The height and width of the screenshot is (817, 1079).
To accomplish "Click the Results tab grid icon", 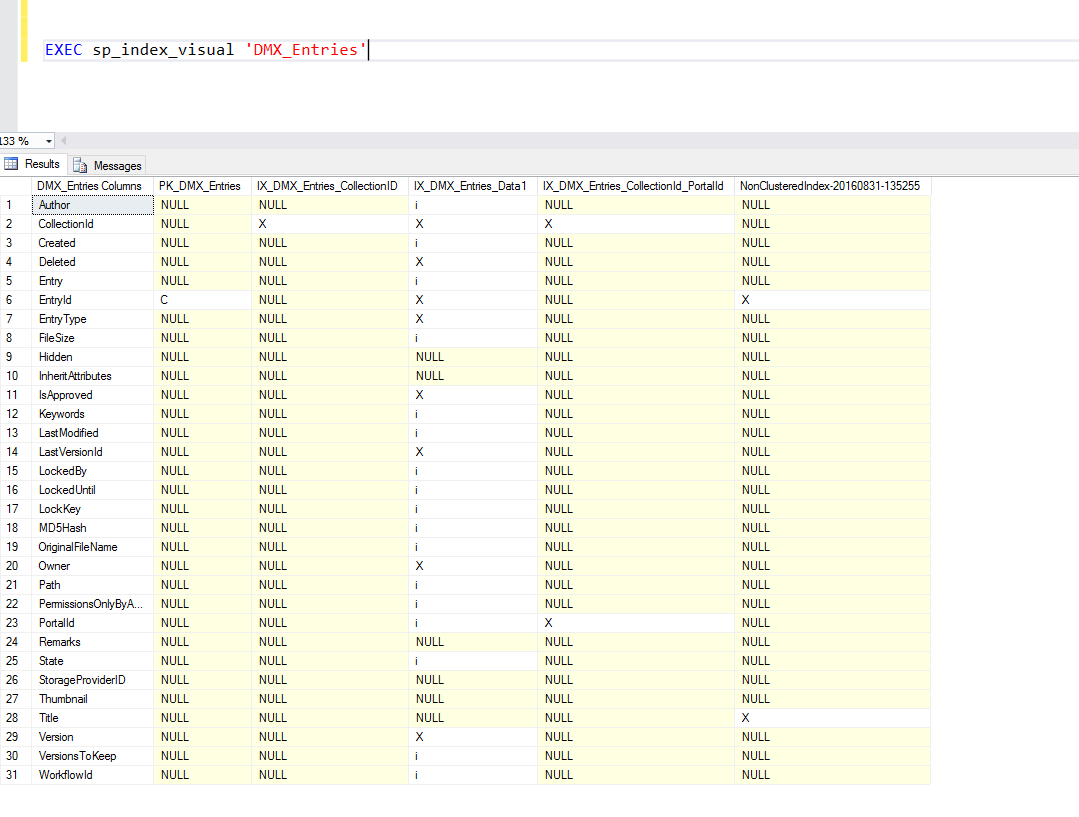I will [12, 164].
